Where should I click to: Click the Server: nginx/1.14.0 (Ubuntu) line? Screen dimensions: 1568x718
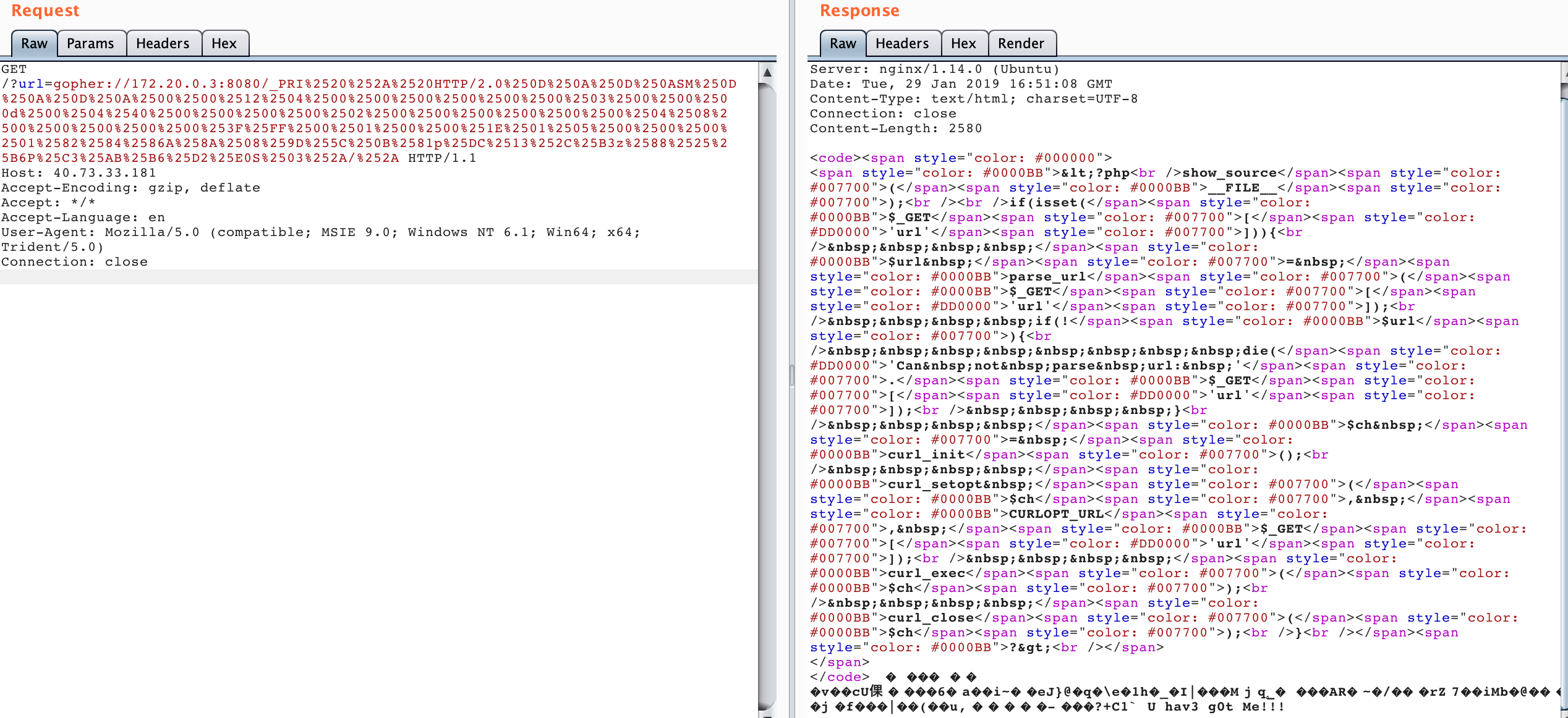(x=935, y=69)
